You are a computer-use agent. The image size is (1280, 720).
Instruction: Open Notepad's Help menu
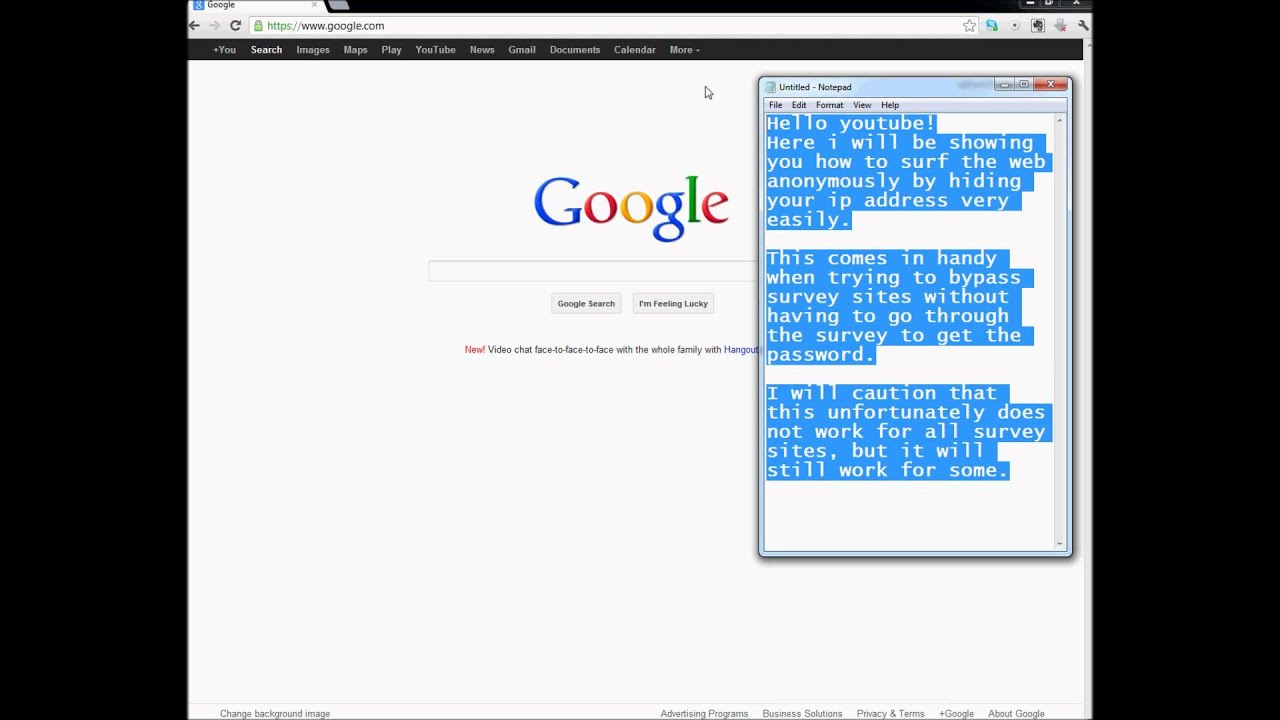(x=890, y=105)
